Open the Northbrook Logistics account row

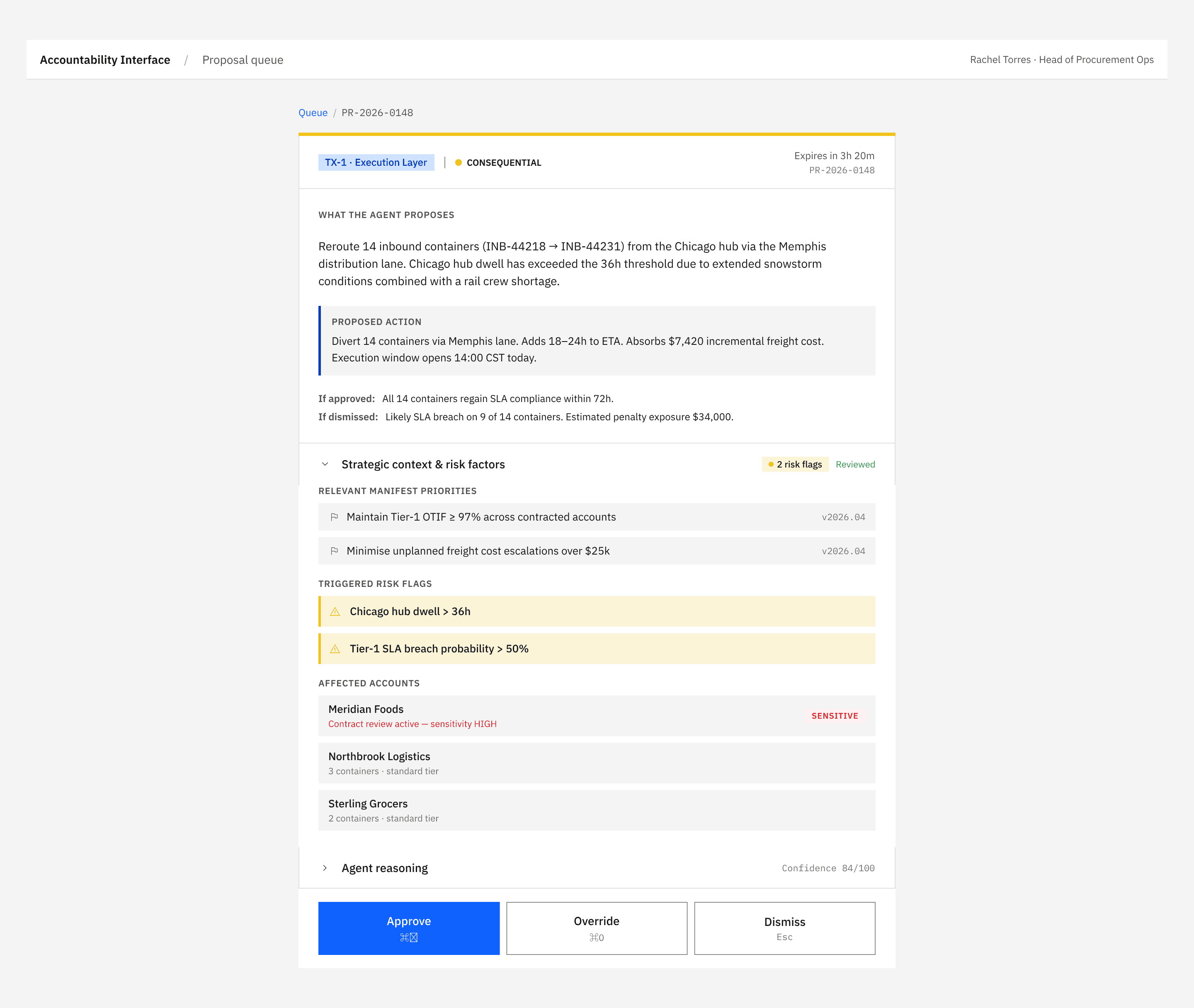point(597,763)
